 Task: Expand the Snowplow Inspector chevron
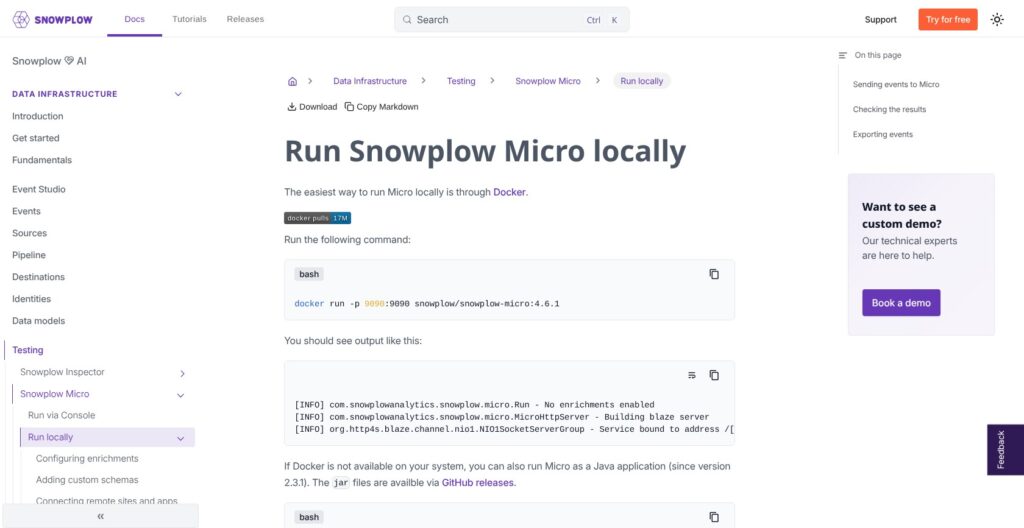(182, 373)
